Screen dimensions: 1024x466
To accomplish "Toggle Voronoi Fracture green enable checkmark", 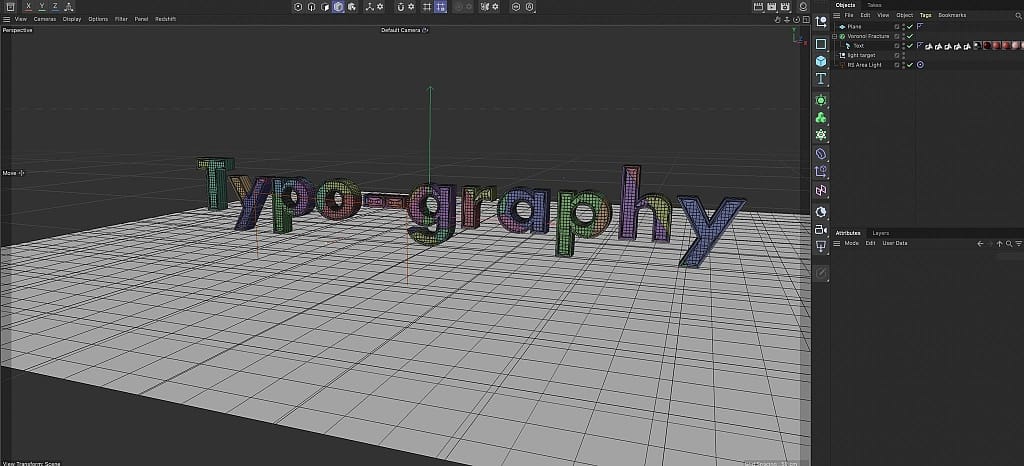I will click(910, 36).
